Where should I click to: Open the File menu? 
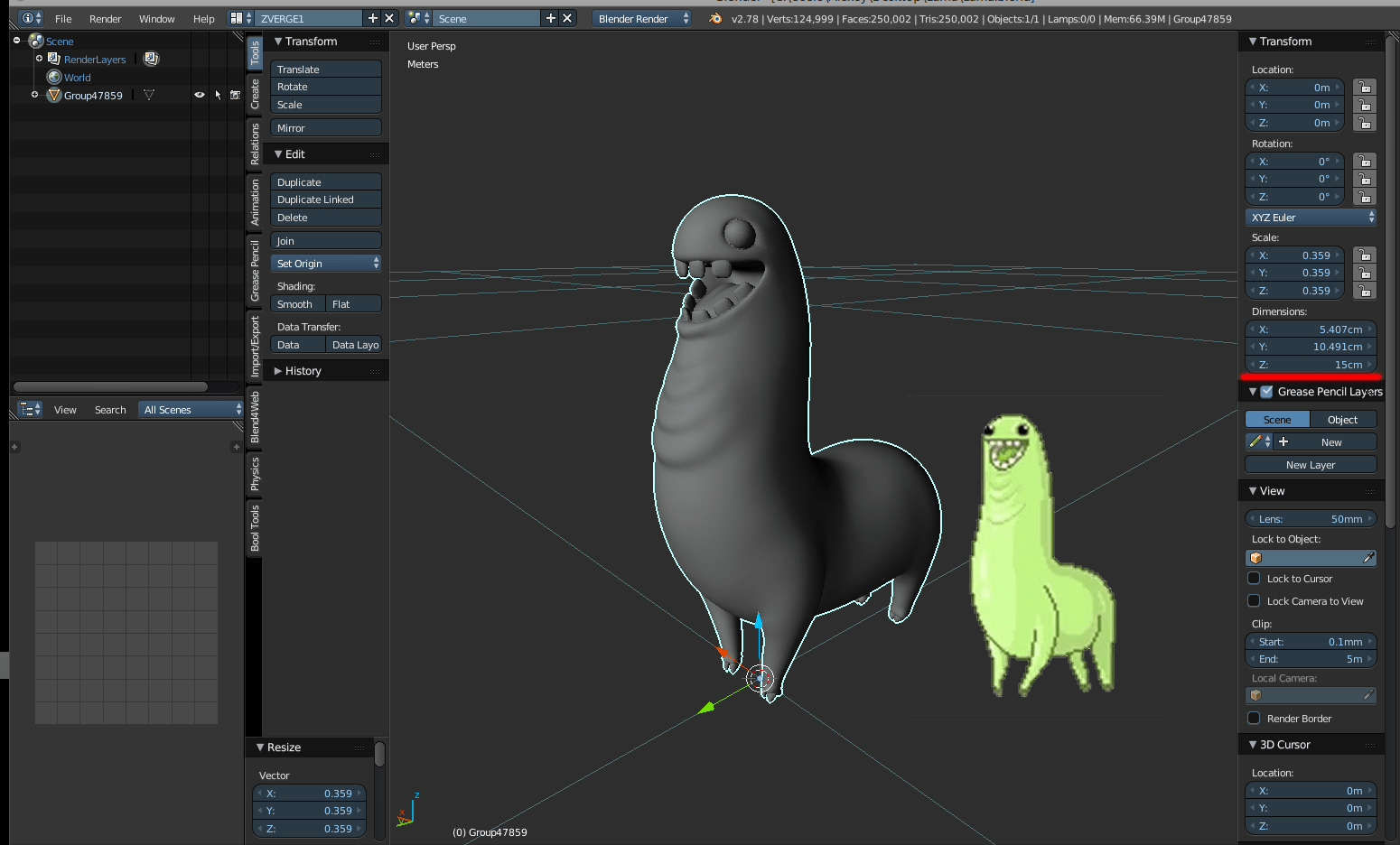click(x=63, y=18)
